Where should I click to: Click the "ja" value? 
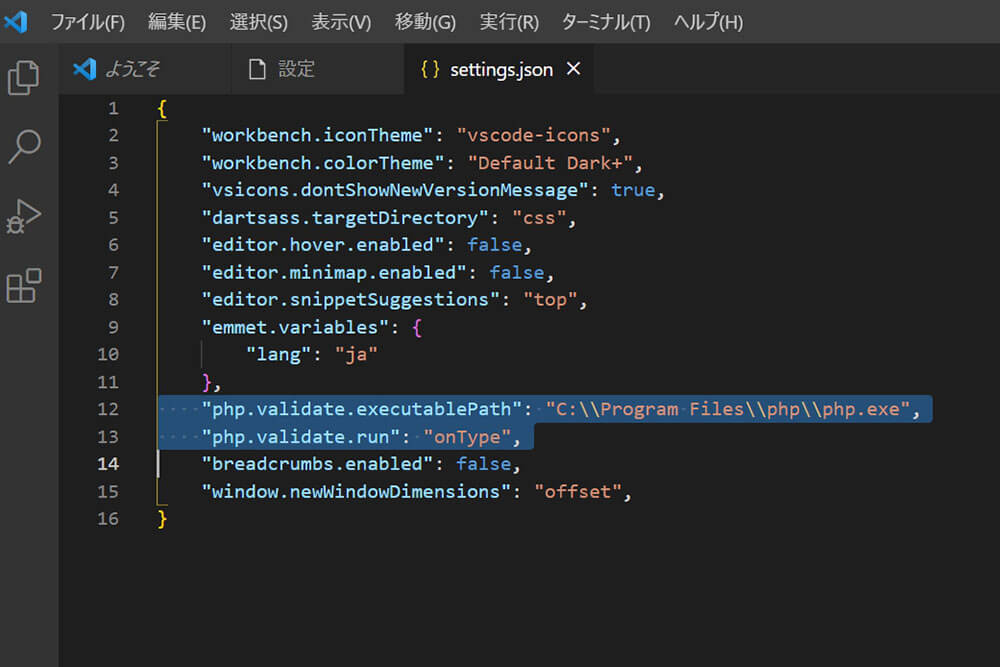point(356,355)
